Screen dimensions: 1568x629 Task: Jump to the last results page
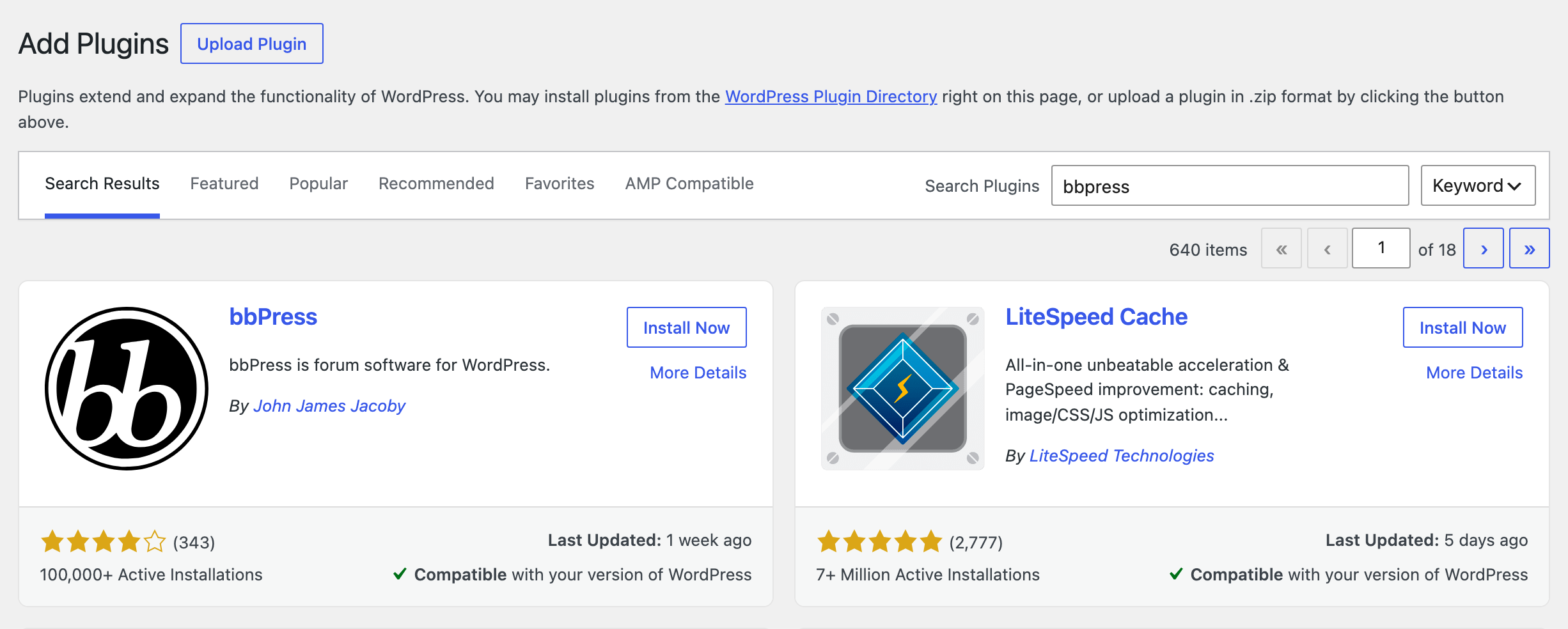click(x=1530, y=249)
